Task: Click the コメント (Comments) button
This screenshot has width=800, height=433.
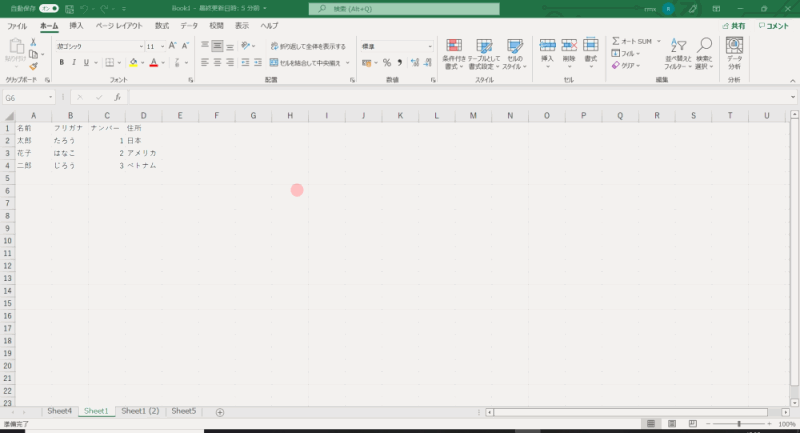Action: pyautogui.click(x=773, y=26)
